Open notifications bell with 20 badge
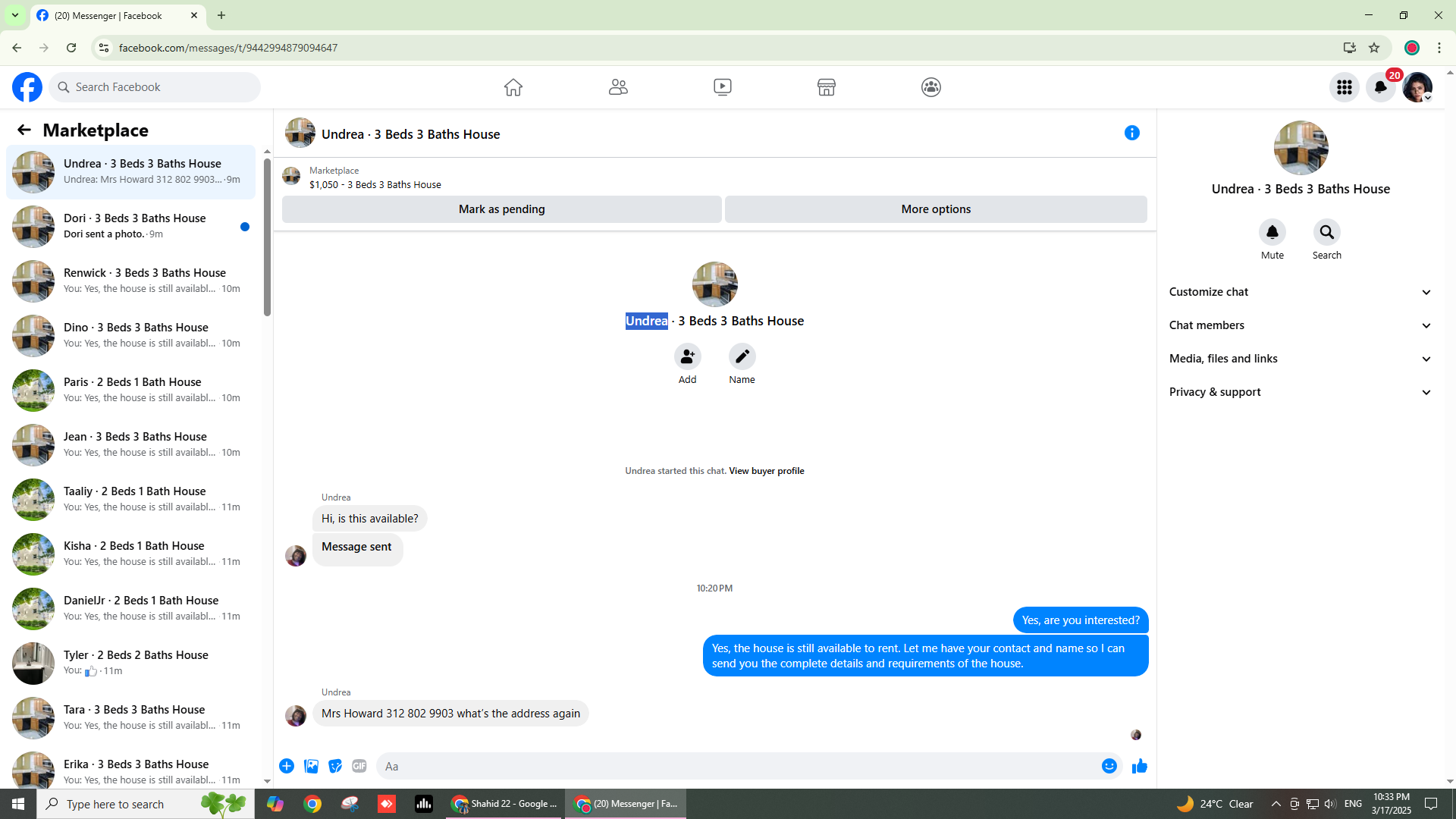The height and width of the screenshot is (819, 1456). click(x=1381, y=87)
